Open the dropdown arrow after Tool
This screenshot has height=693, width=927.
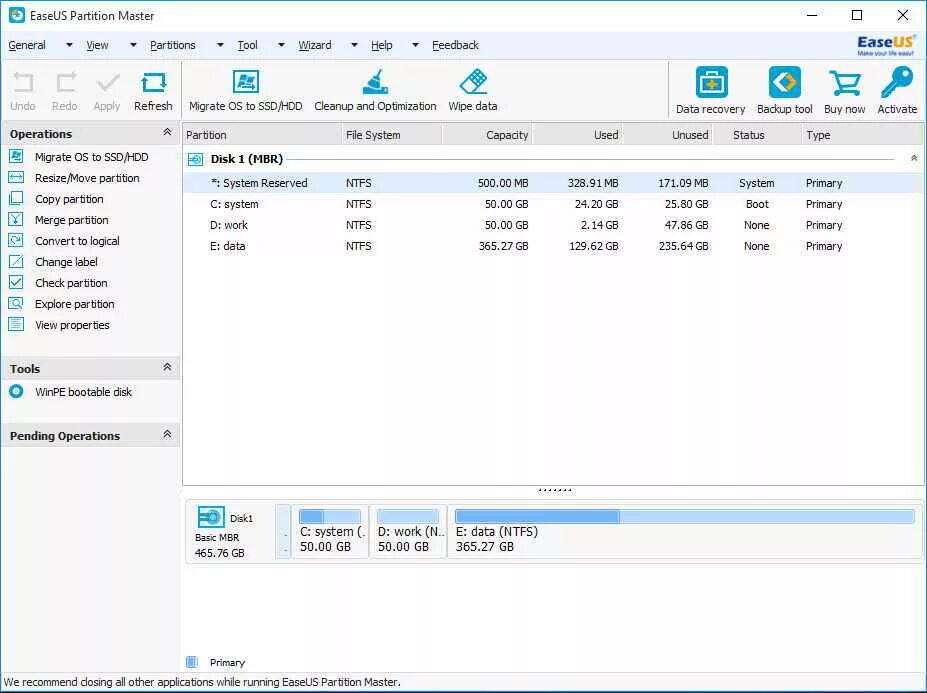(x=281, y=45)
